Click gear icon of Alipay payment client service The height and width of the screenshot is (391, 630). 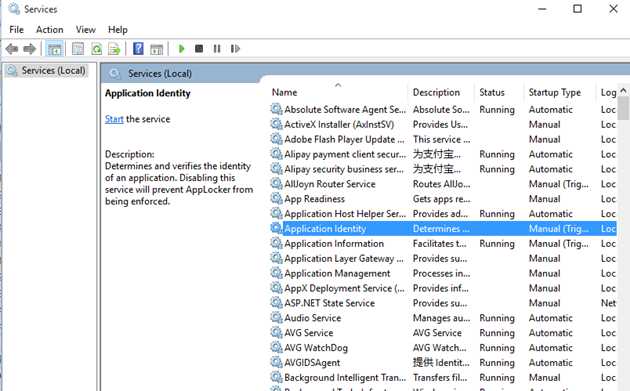coord(276,154)
